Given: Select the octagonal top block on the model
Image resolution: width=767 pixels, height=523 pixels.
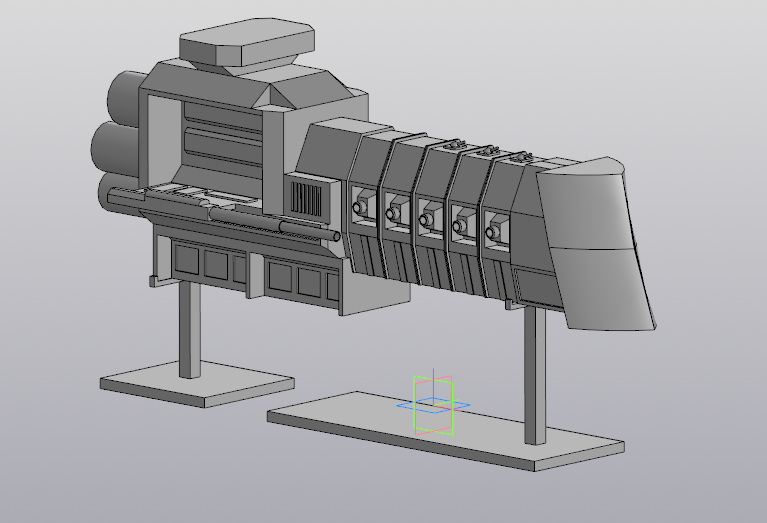Looking at the screenshot, I should tap(247, 42).
